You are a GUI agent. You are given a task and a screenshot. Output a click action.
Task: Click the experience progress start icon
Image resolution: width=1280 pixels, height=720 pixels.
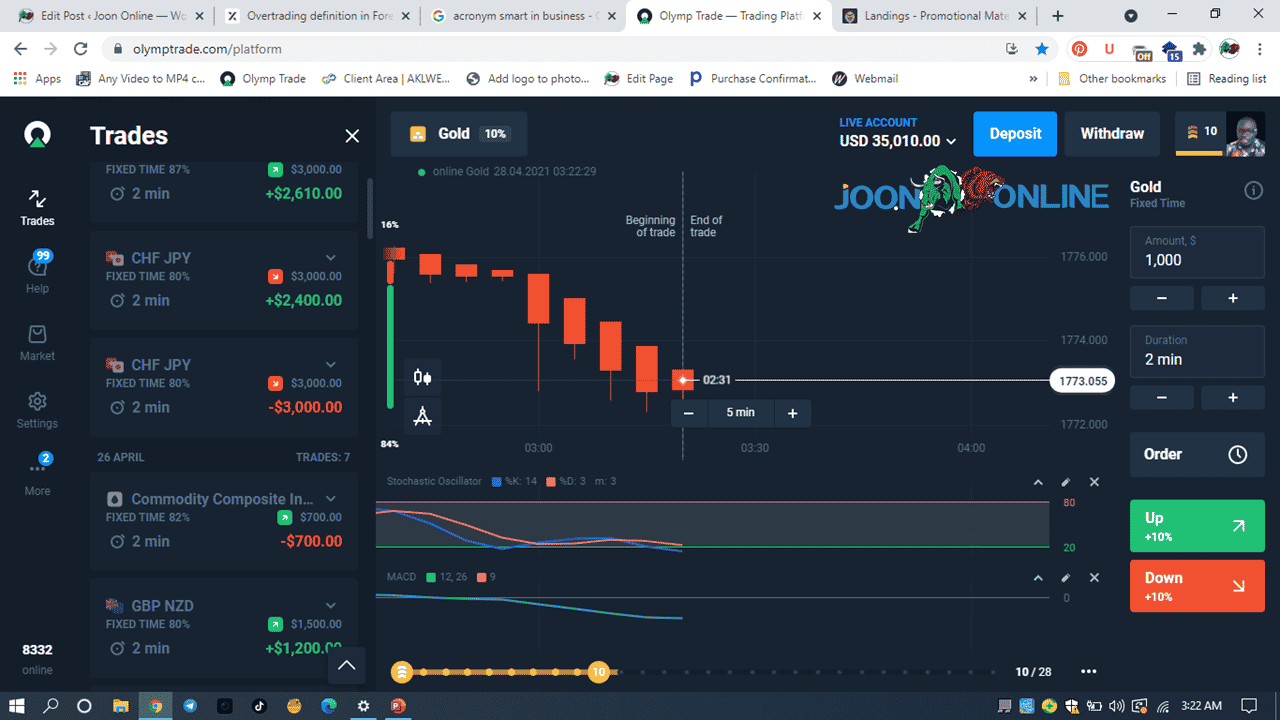tap(401, 672)
